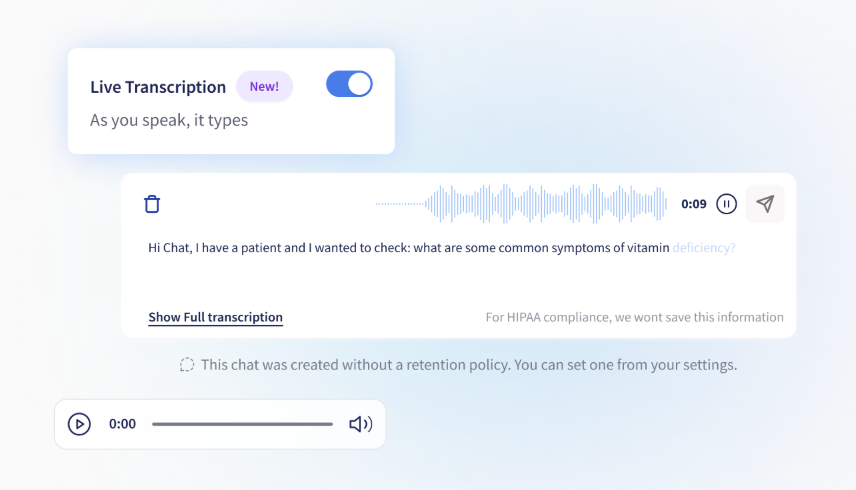Mute audio with the speaker icon
Screen dimensions: 856x490
pos(360,424)
